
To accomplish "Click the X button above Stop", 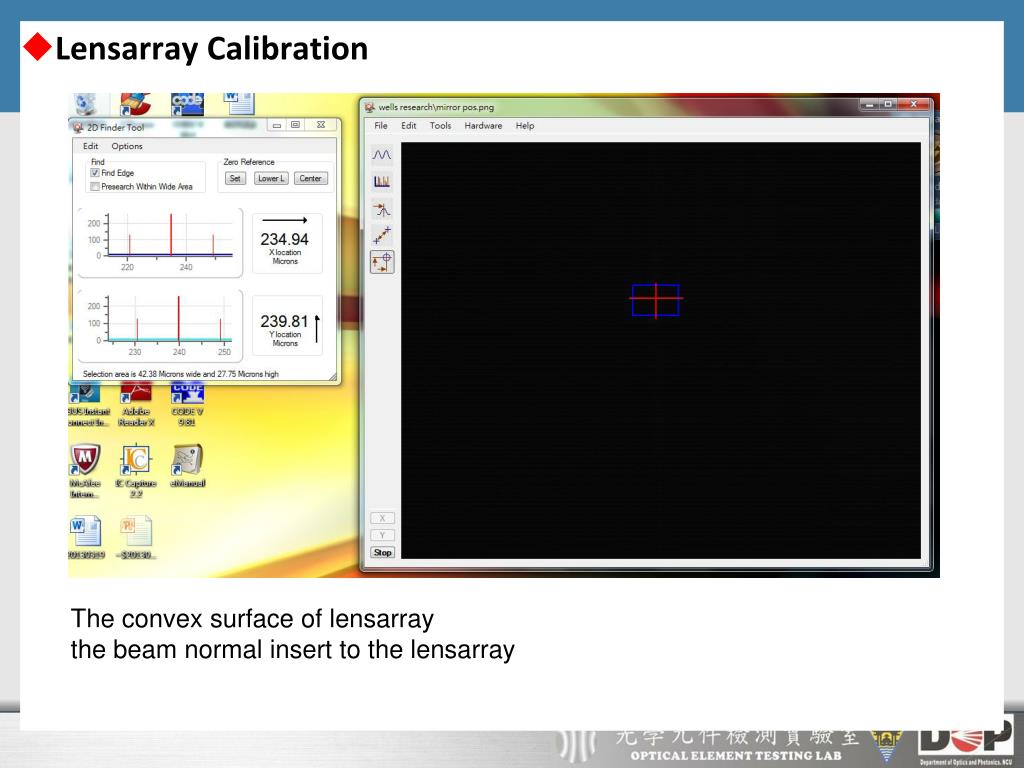I will [x=383, y=519].
